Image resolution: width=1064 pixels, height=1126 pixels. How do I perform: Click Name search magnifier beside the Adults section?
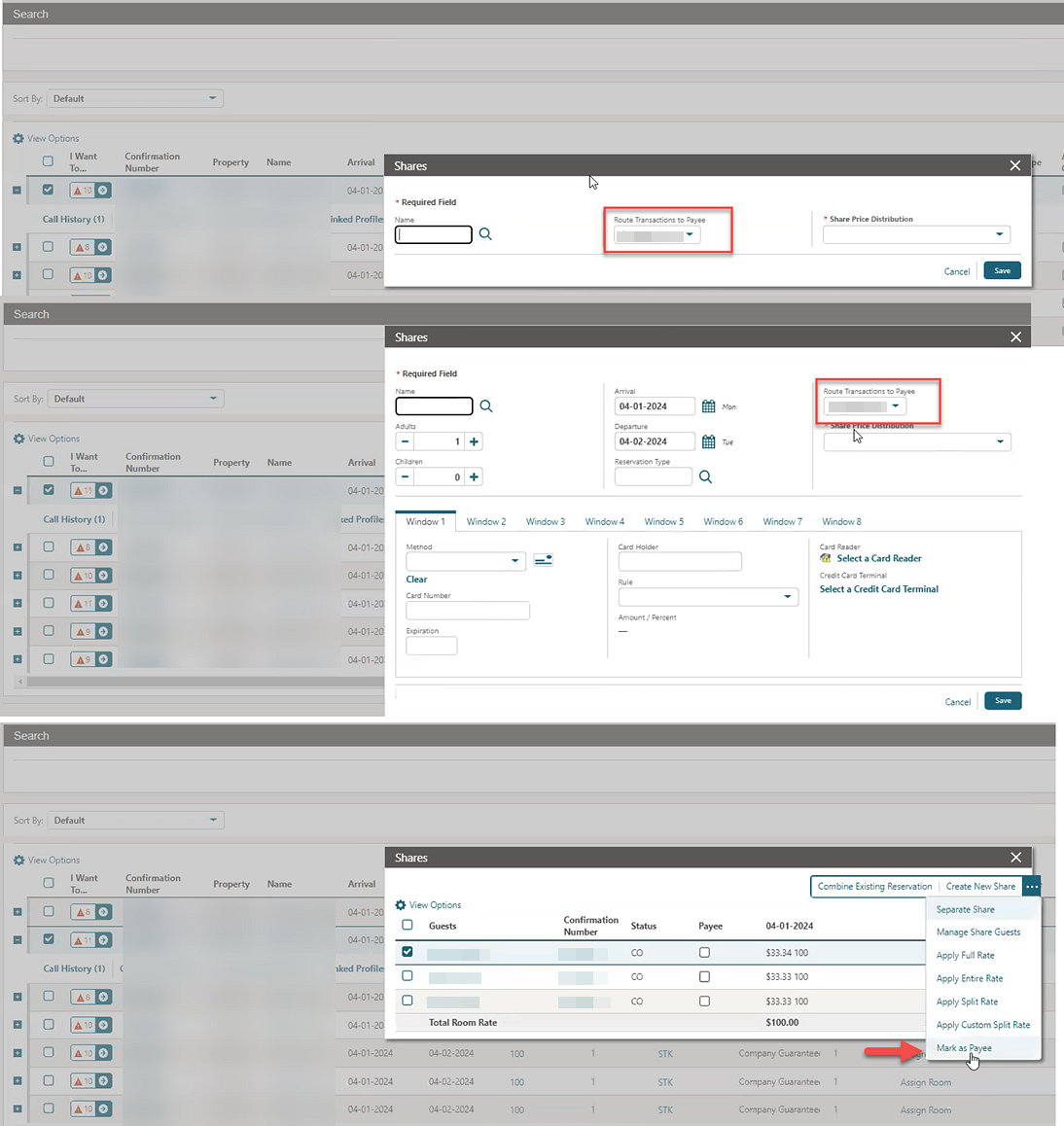click(486, 406)
